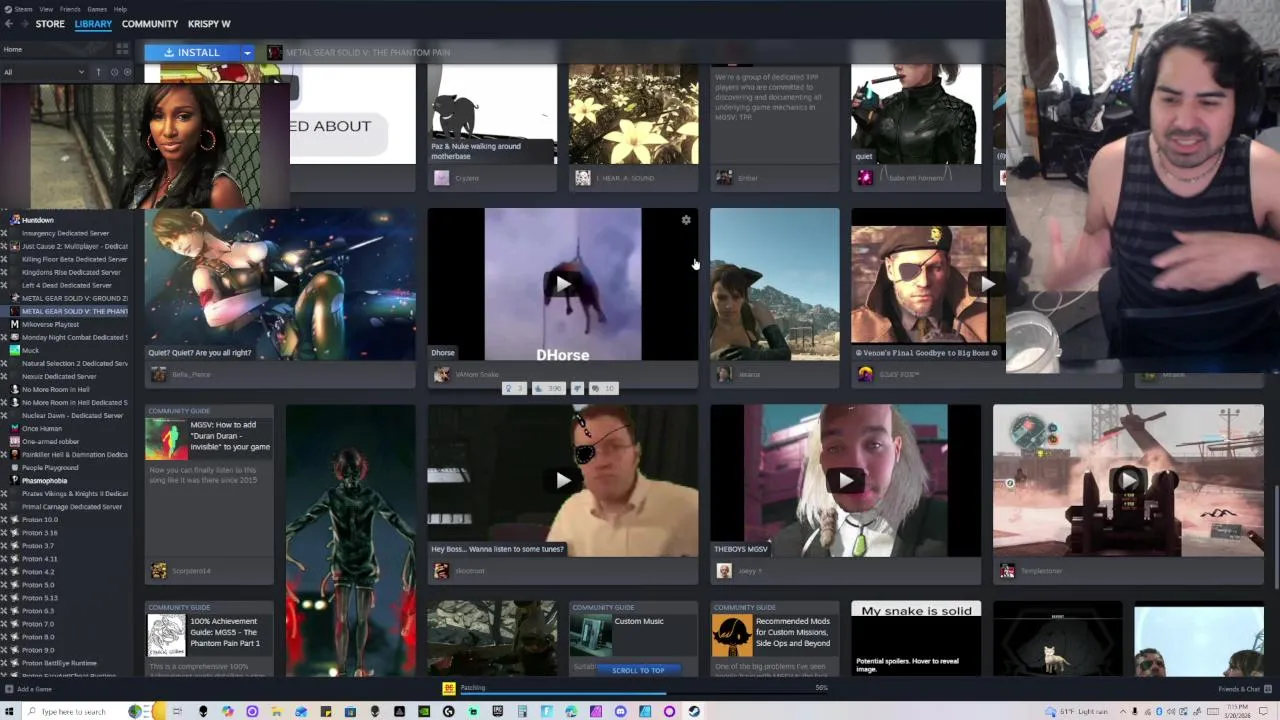Open the Epic Games icon in taskbar
Image resolution: width=1280 pixels, height=720 pixels.
(497, 711)
